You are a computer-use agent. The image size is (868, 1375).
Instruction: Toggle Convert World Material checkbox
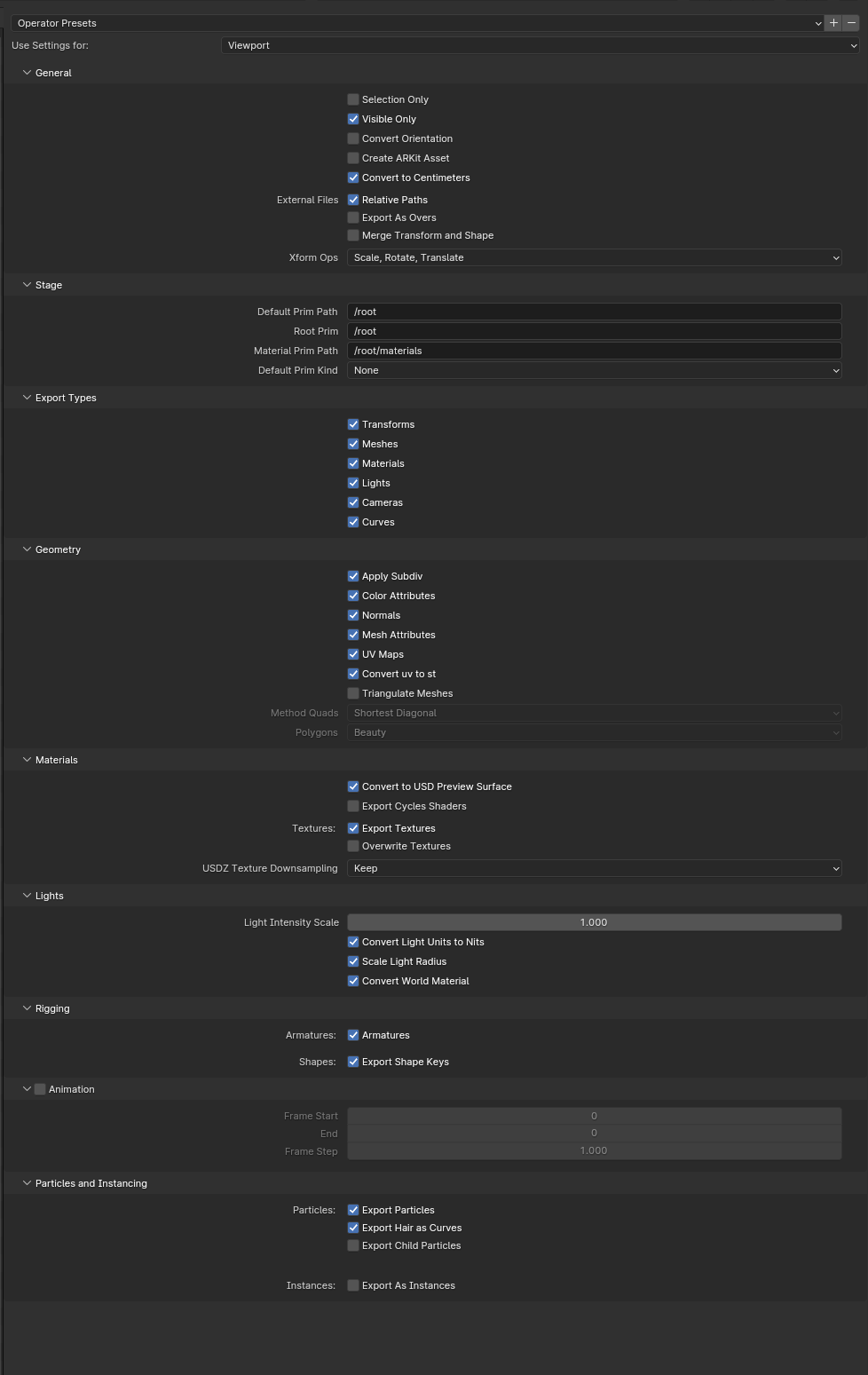pos(353,981)
